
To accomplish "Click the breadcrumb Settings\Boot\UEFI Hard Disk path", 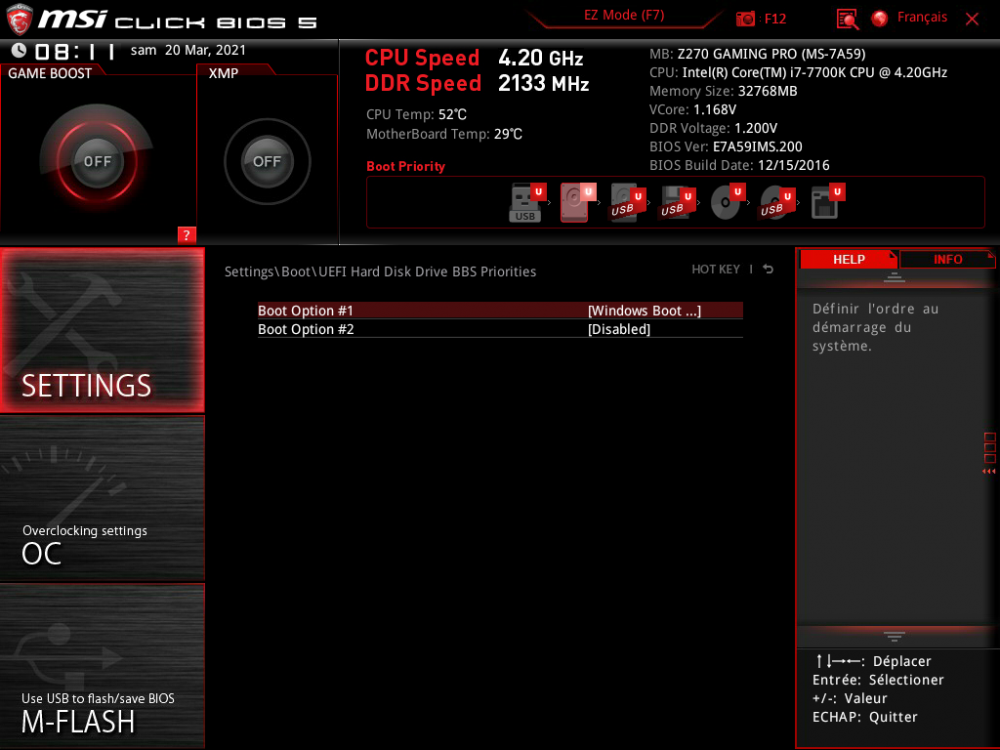I will (x=380, y=272).
